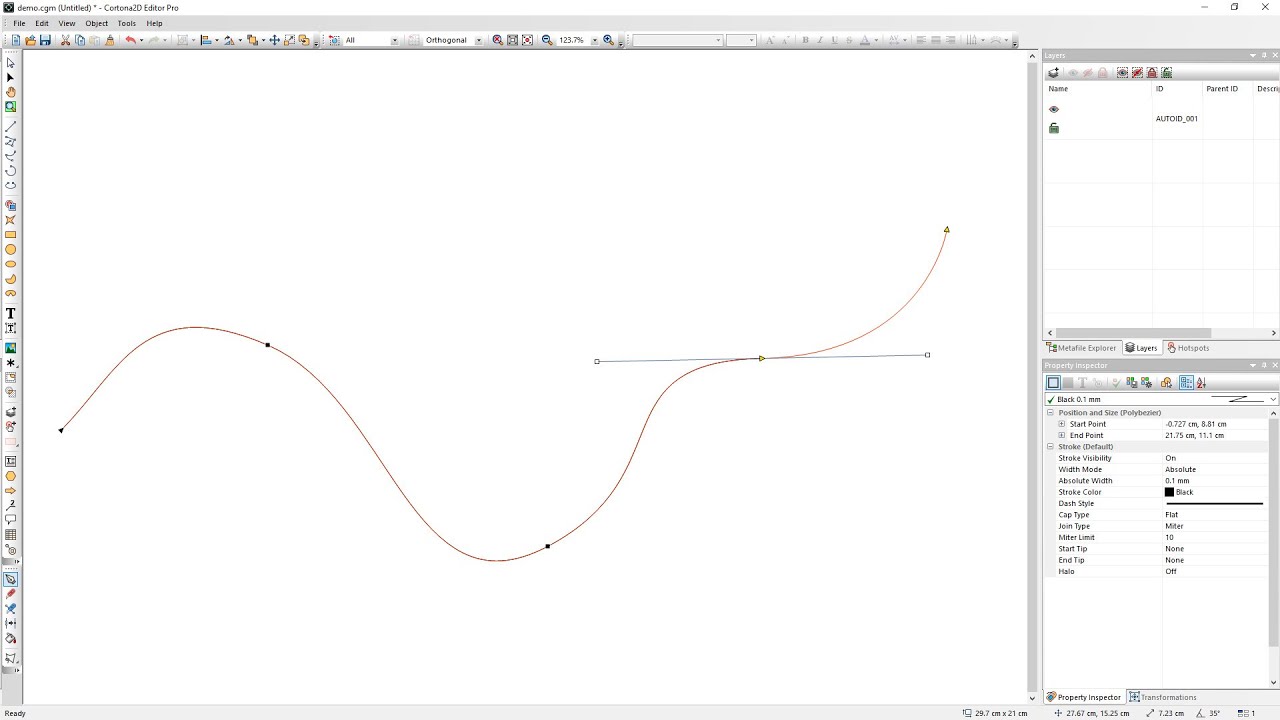
Task: Select the Property Inspector bottom tab
Action: click(x=1084, y=697)
